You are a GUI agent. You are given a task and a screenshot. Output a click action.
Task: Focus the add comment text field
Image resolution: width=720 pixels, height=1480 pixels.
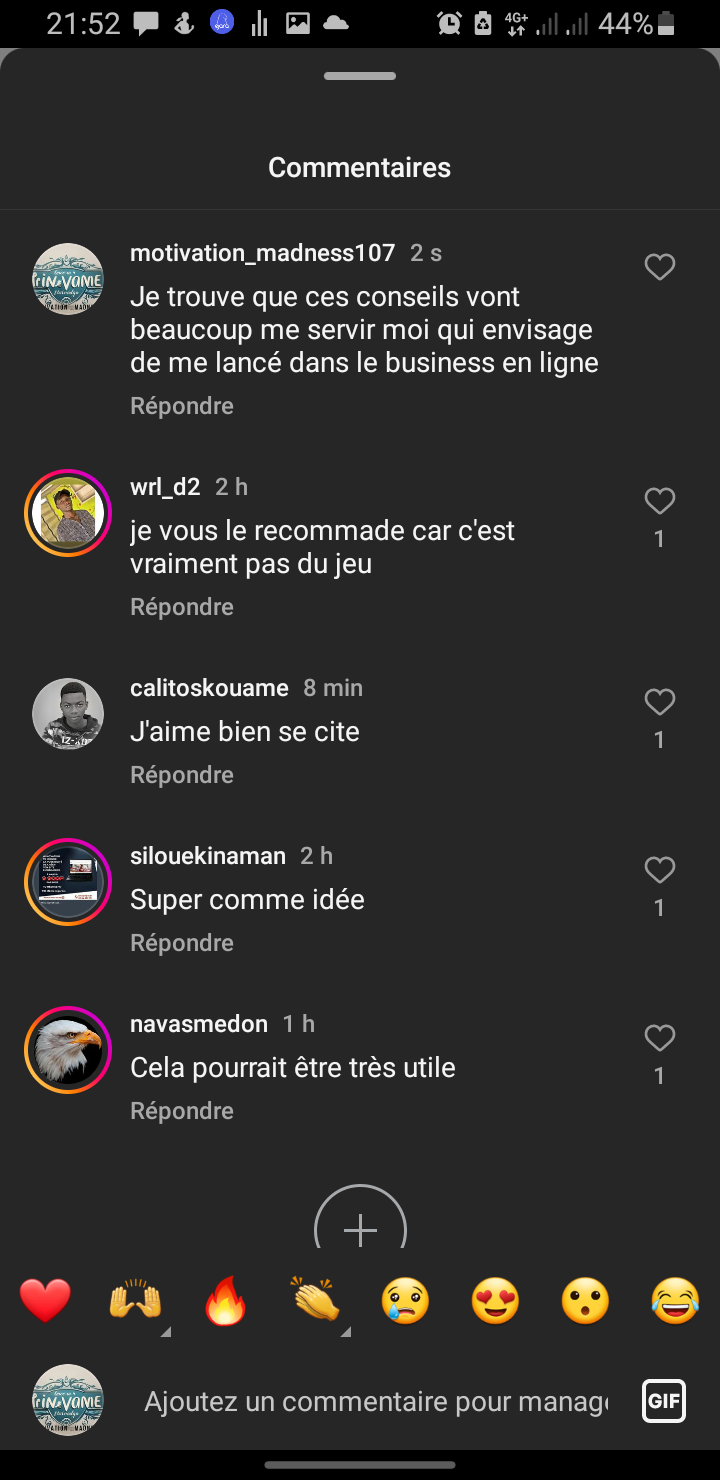pyautogui.click(x=375, y=1402)
